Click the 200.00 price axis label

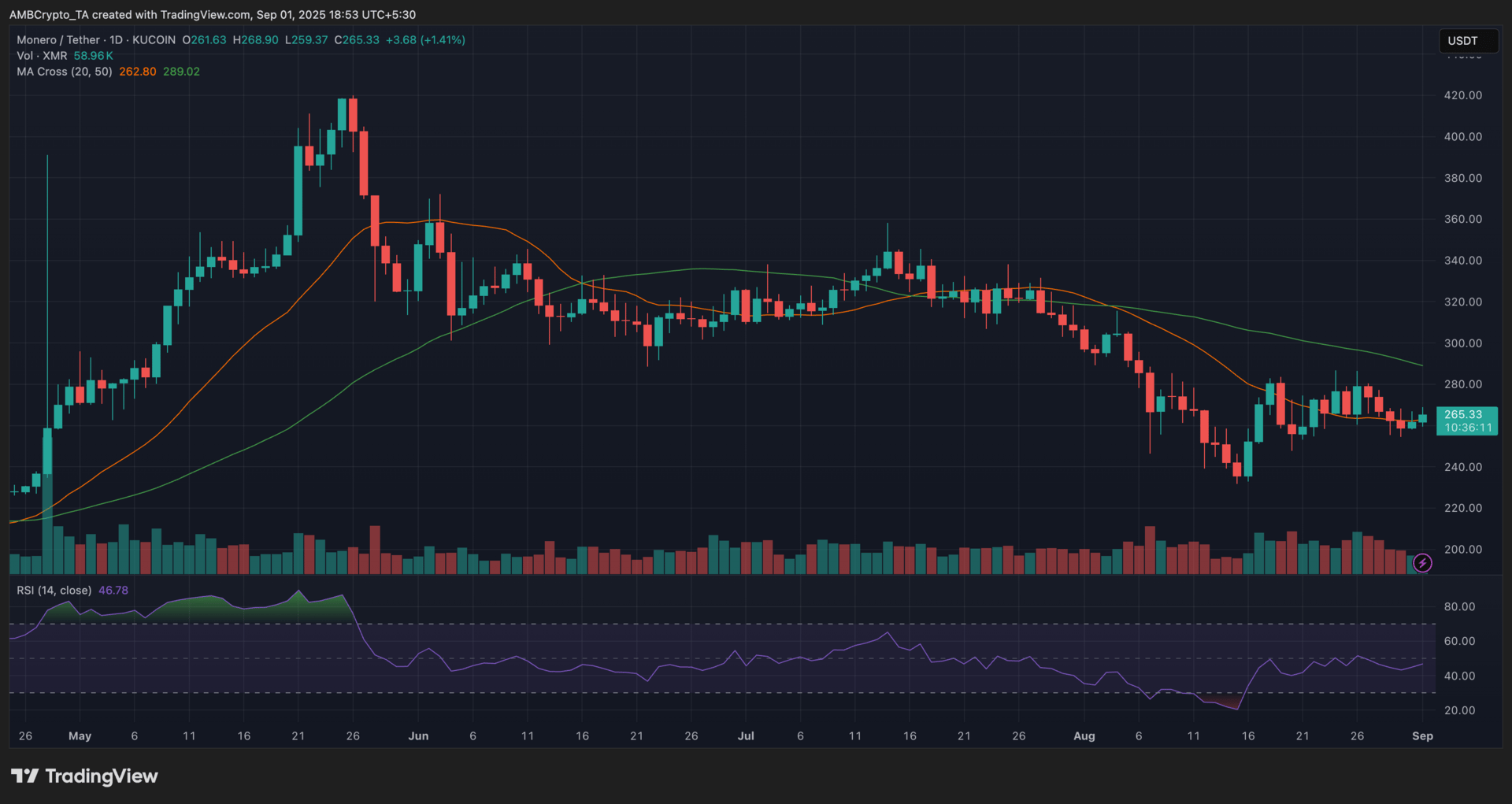click(1463, 550)
